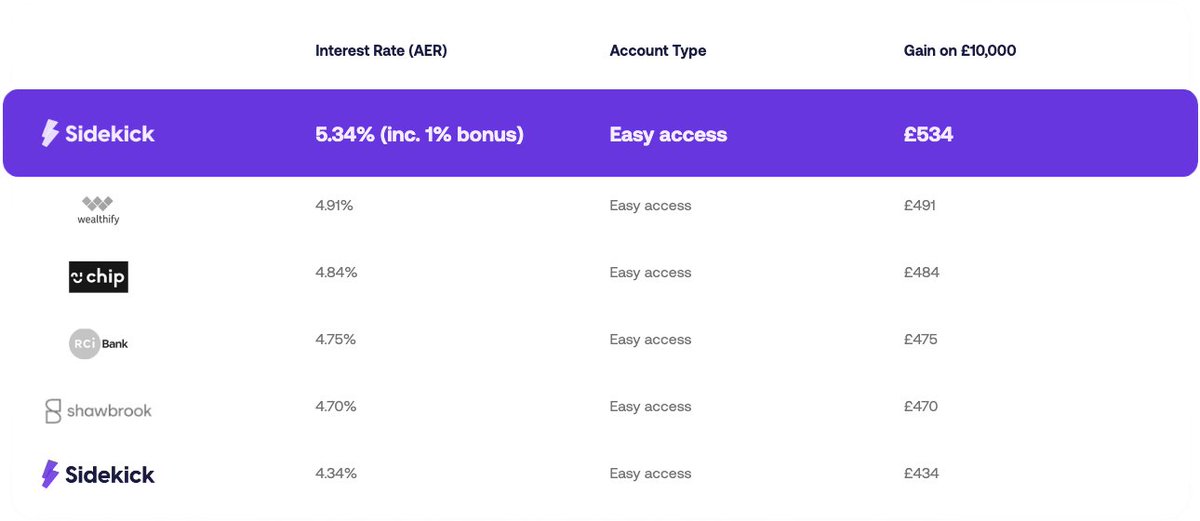Viewport: 1200px width, 521px height.
Task: Click the bottom Sidekick logo
Action: tap(98, 474)
